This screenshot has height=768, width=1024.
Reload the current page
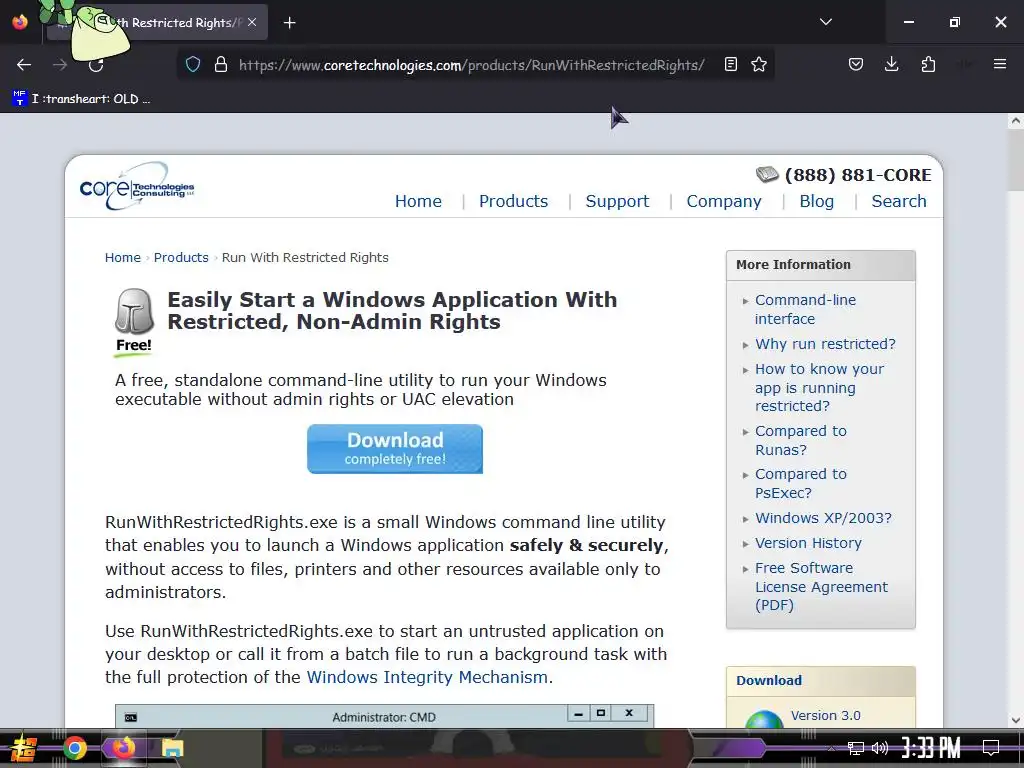(96, 65)
